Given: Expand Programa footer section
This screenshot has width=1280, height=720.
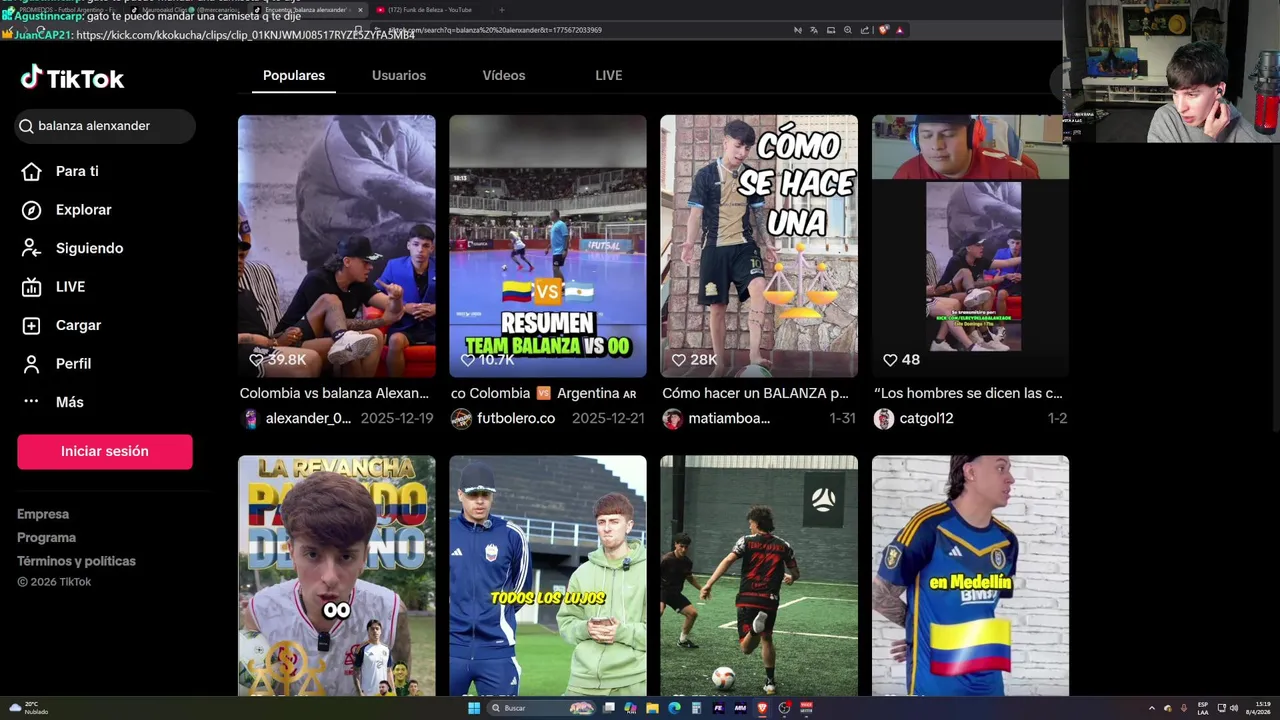Looking at the screenshot, I should pyautogui.click(x=46, y=537).
